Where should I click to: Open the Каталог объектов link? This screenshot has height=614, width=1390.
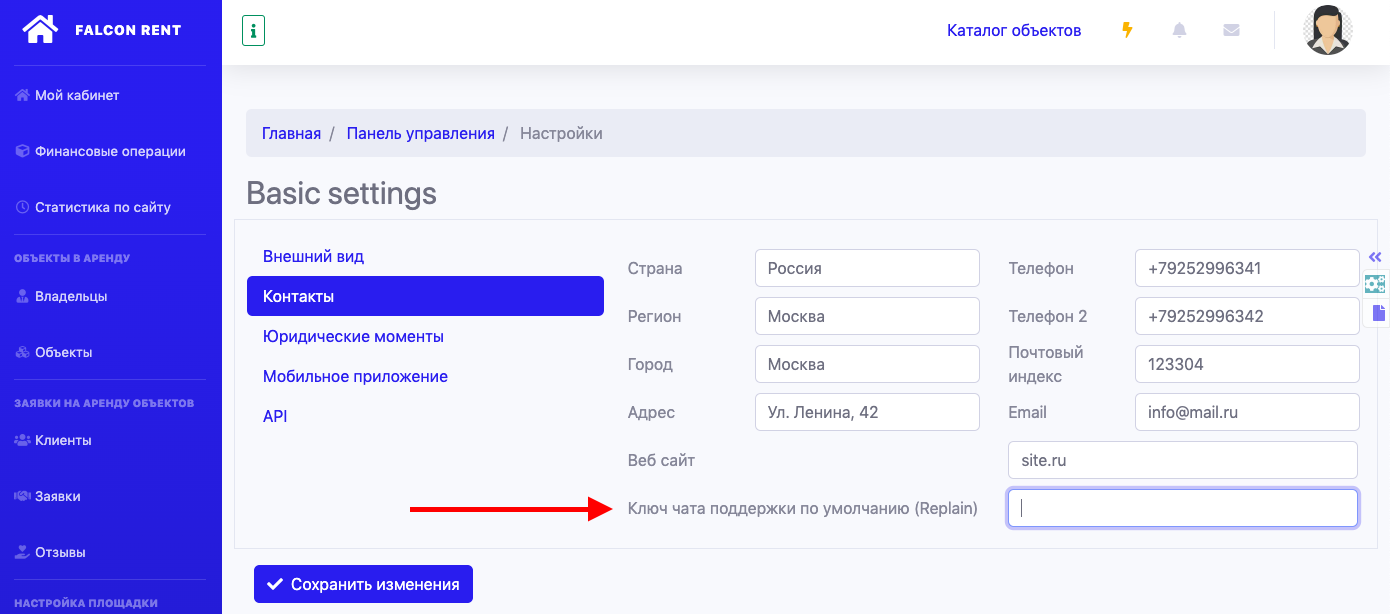[1013, 30]
